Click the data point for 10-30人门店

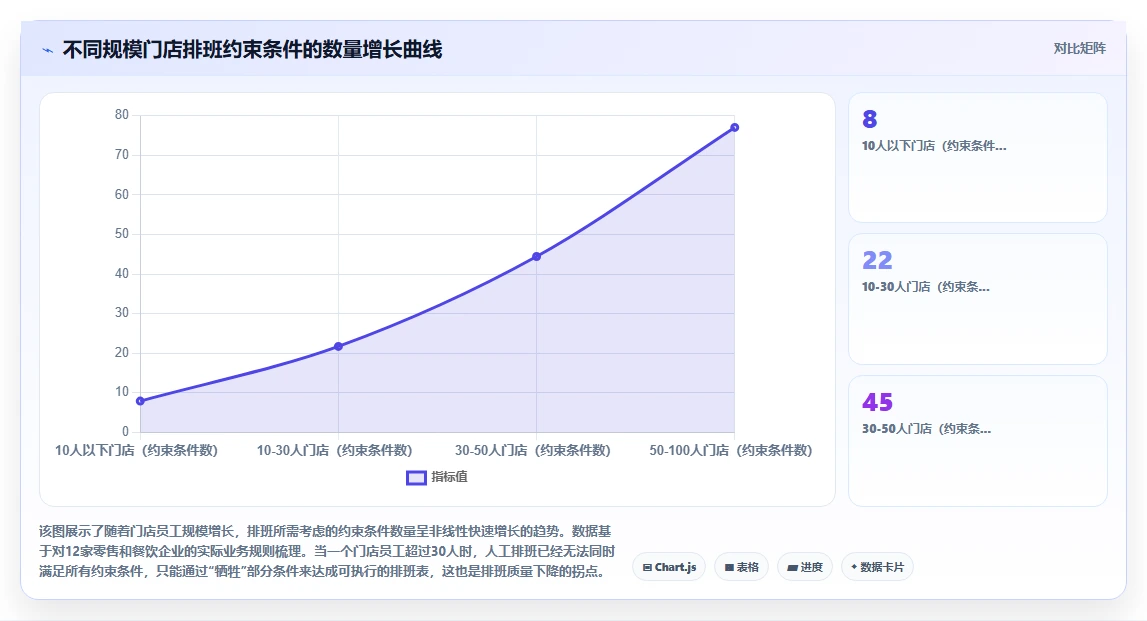339,346
